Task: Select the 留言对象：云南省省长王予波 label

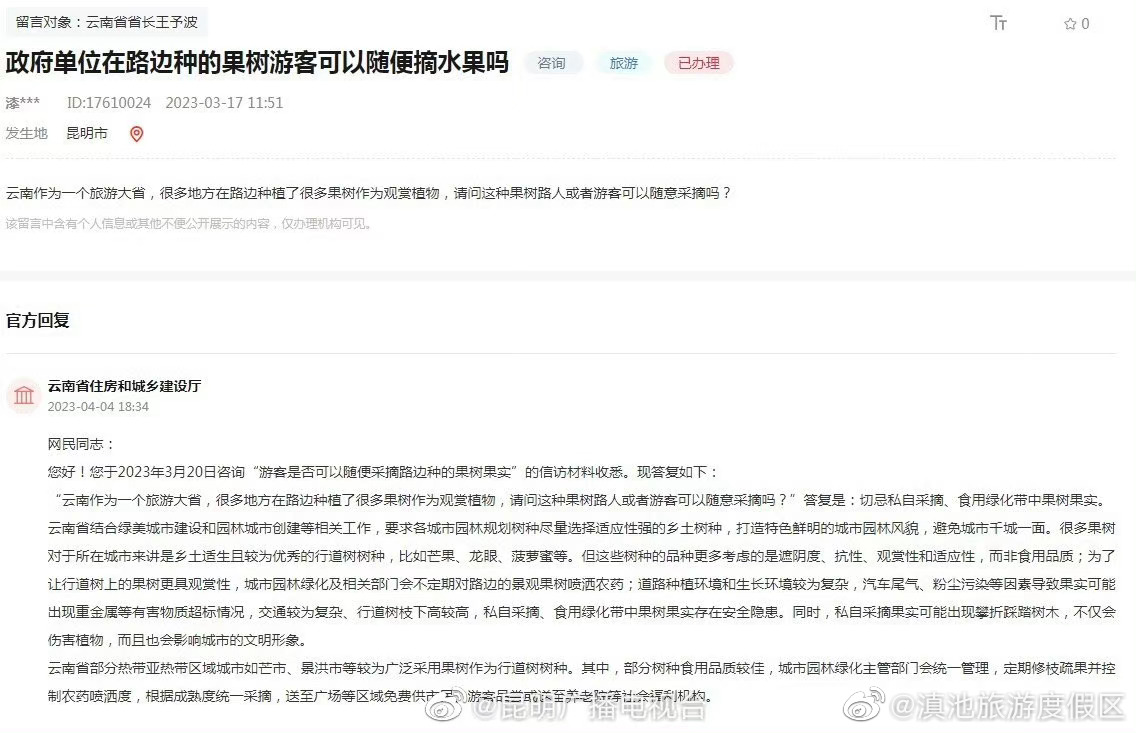Action: click(106, 22)
